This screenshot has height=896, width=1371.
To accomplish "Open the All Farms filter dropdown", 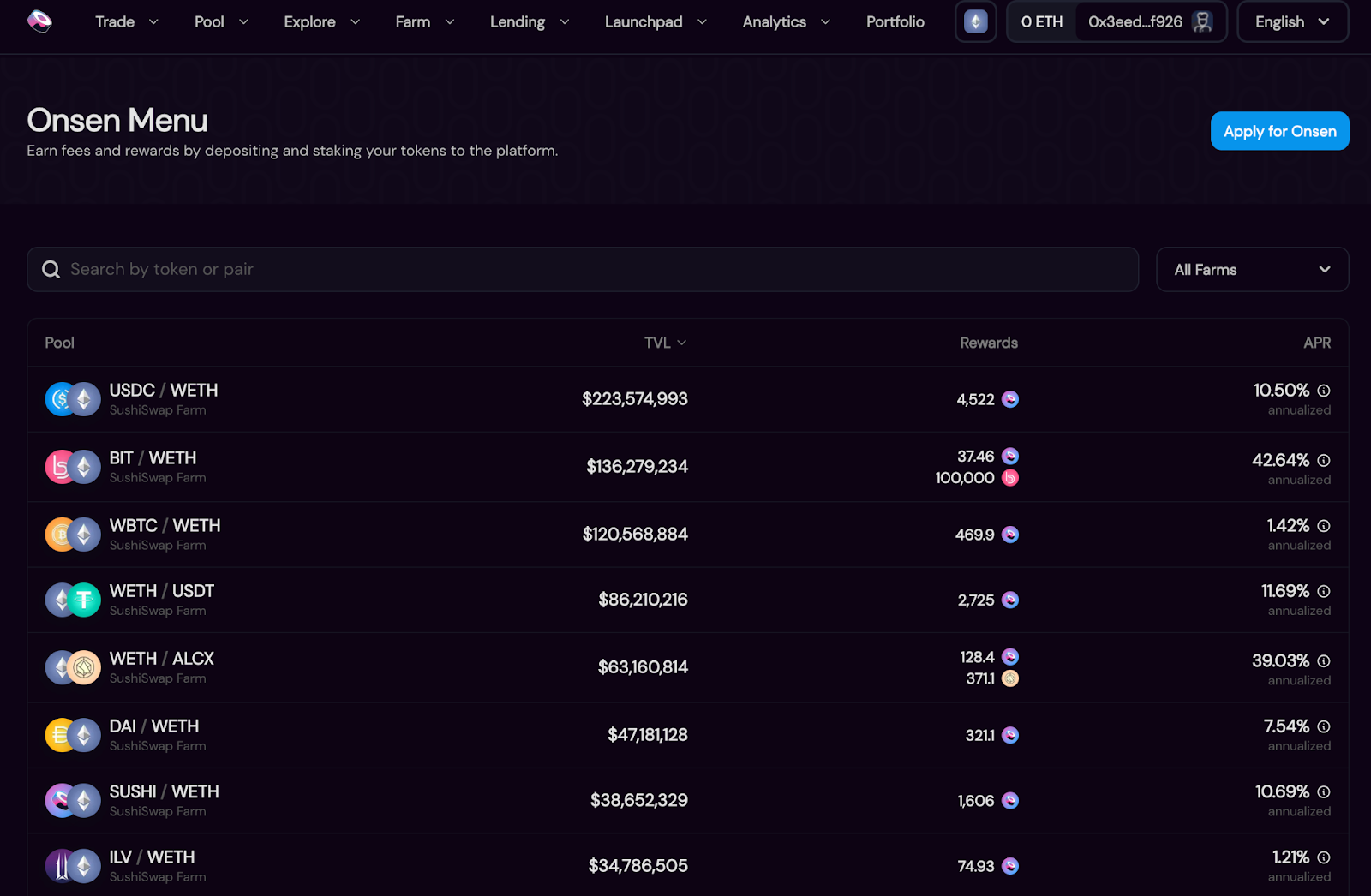I will click(x=1253, y=270).
